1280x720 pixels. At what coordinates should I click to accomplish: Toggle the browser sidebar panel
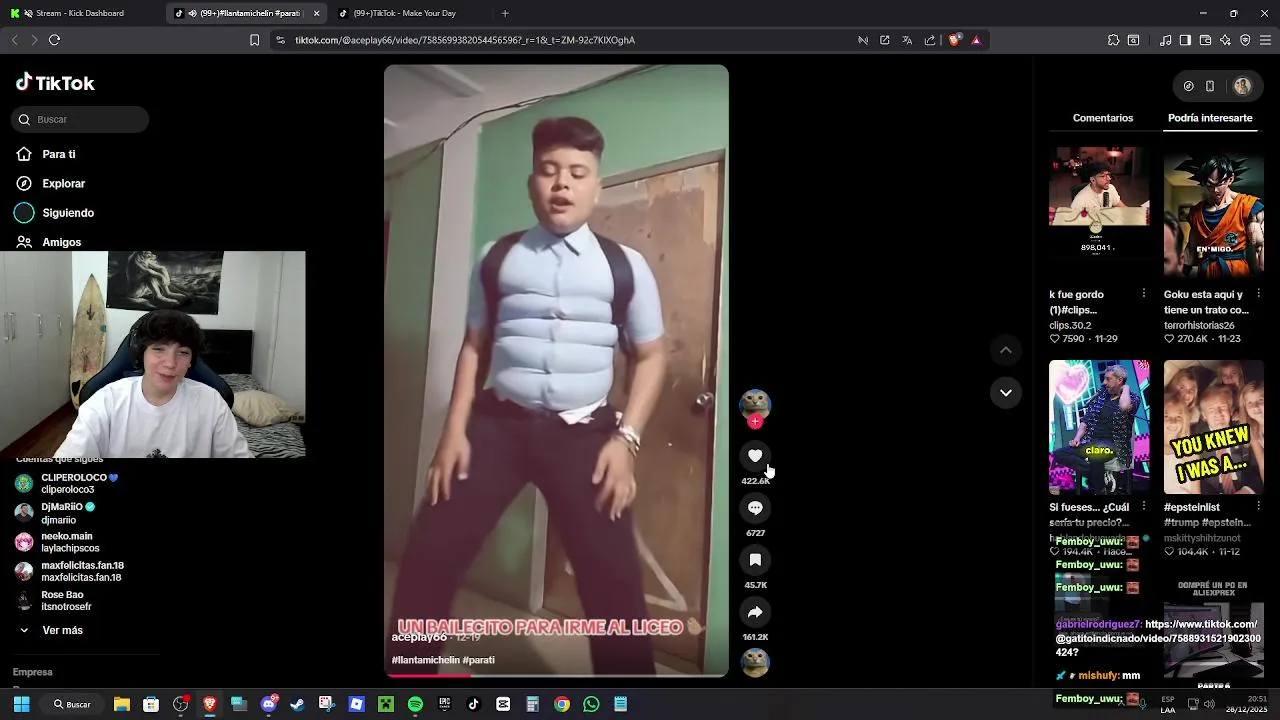(1185, 40)
